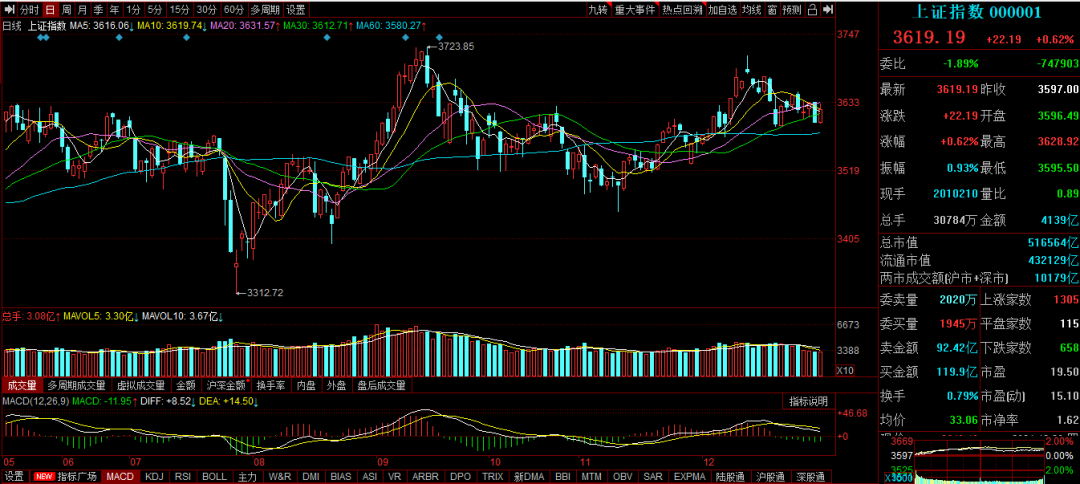Toggle 重大事件 major events display

635,10
